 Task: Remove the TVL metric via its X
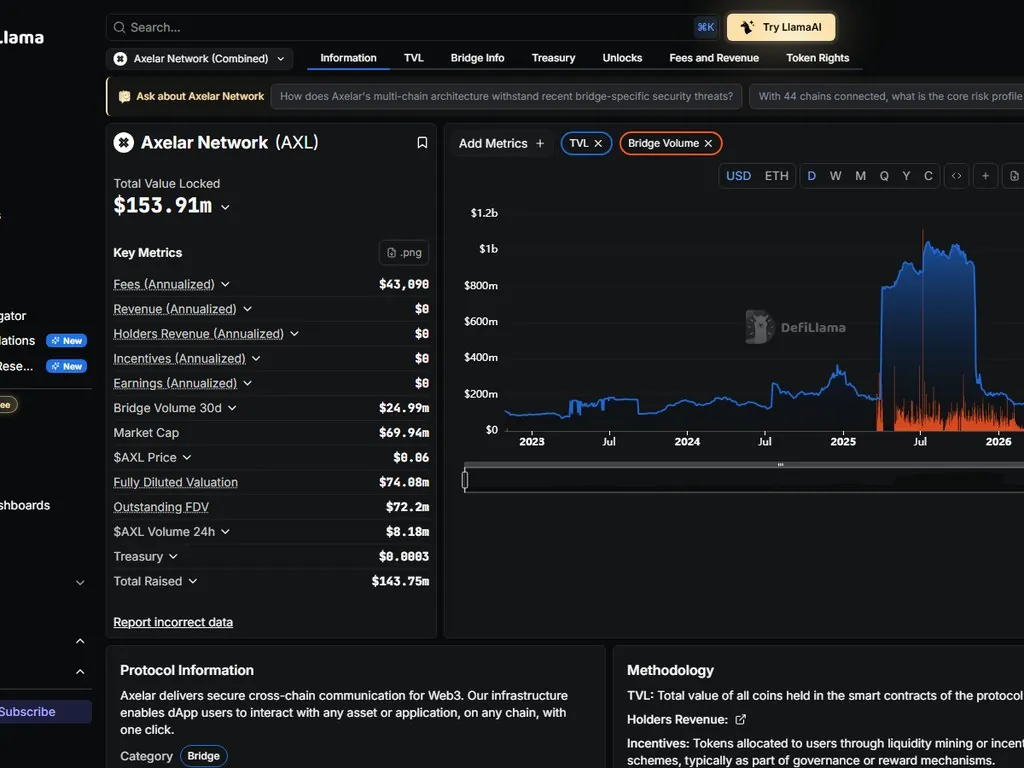[598, 144]
